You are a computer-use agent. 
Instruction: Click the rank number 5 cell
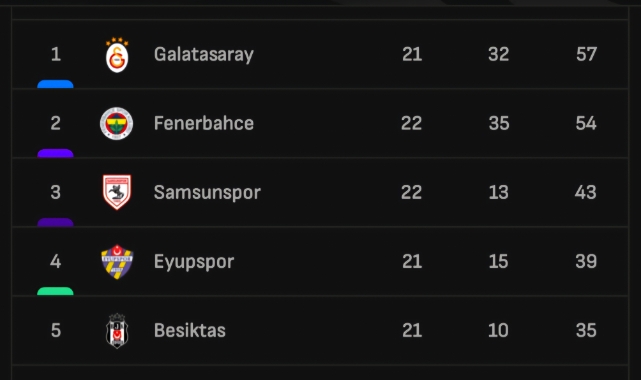[56, 331]
